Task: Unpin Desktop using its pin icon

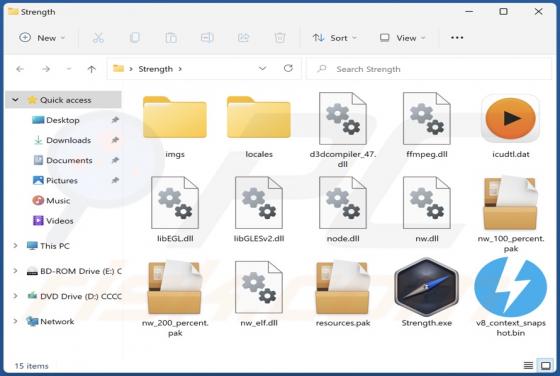Action: click(x=115, y=120)
